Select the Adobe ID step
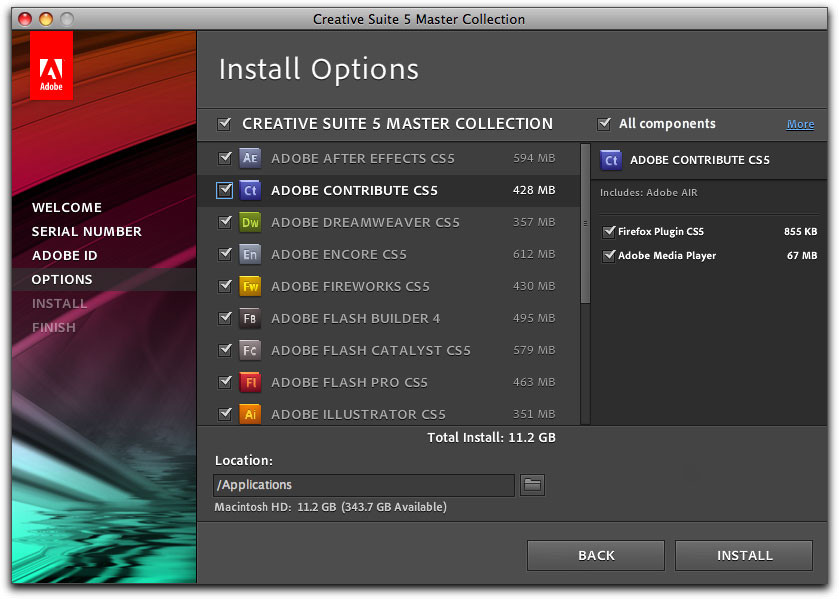839x599 pixels. coord(64,256)
